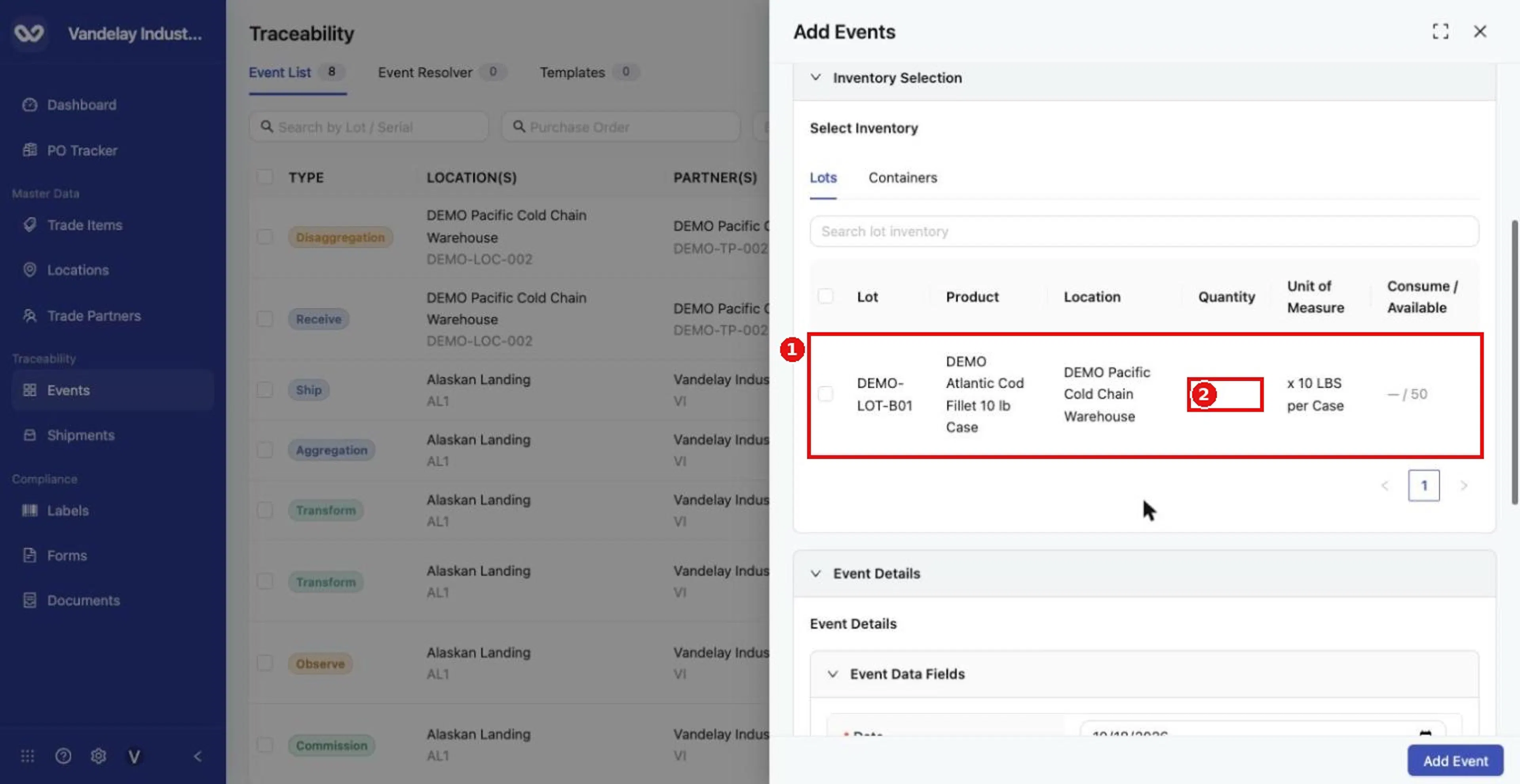
Task: Check the Receive event row checkbox
Action: coord(264,319)
